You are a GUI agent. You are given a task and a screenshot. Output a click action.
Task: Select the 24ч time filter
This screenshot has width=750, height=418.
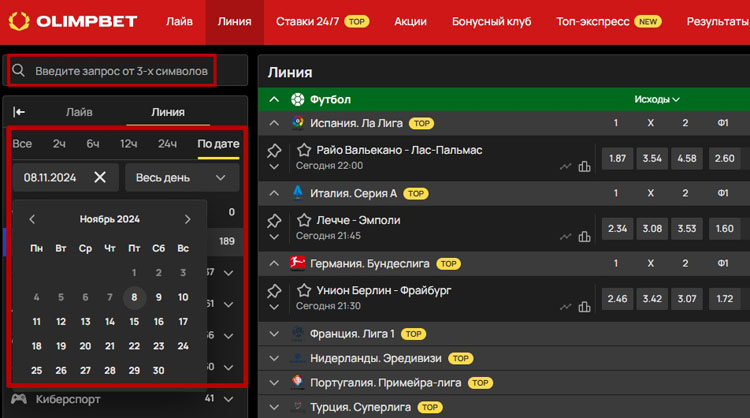(167, 143)
